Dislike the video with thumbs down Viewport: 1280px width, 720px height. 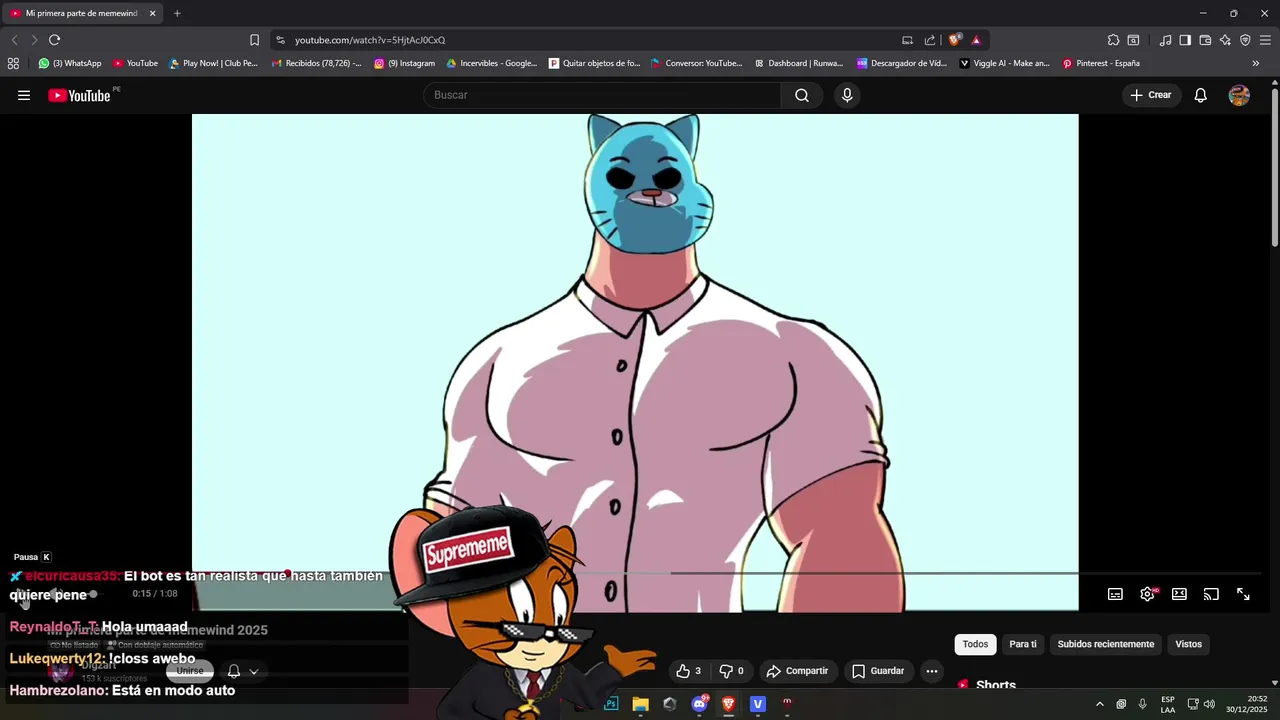tap(732, 671)
